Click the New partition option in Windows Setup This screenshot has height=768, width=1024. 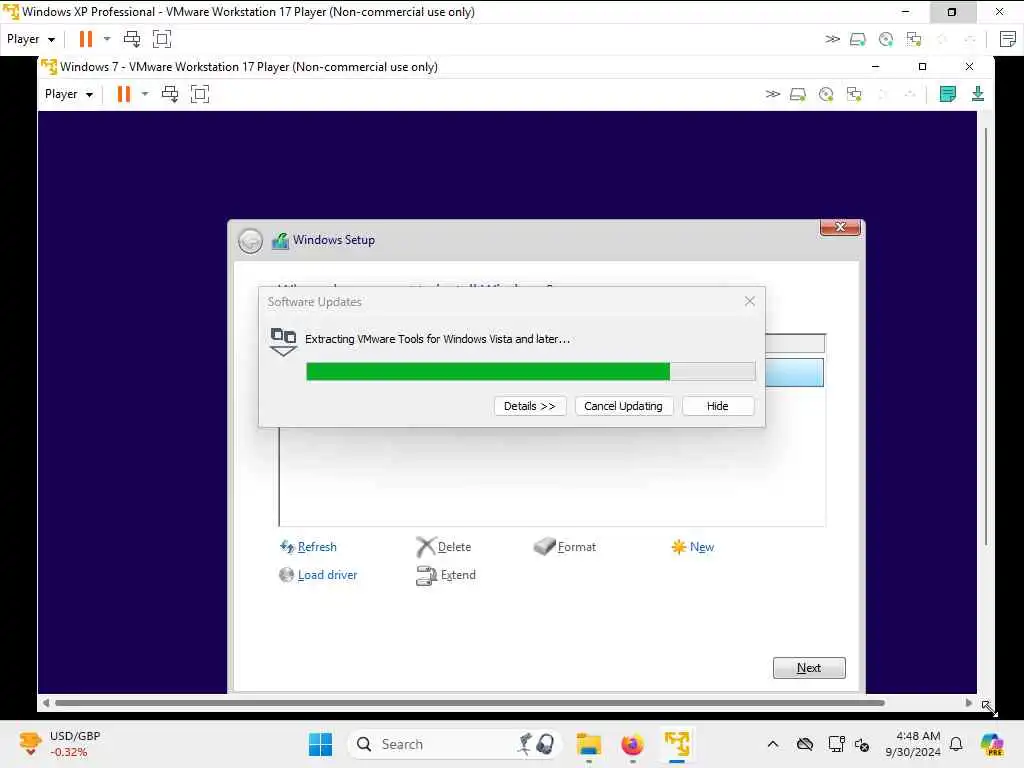(693, 547)
